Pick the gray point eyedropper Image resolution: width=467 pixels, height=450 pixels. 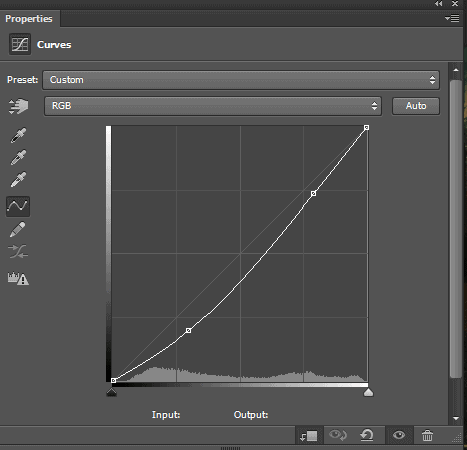click(18, 157)
